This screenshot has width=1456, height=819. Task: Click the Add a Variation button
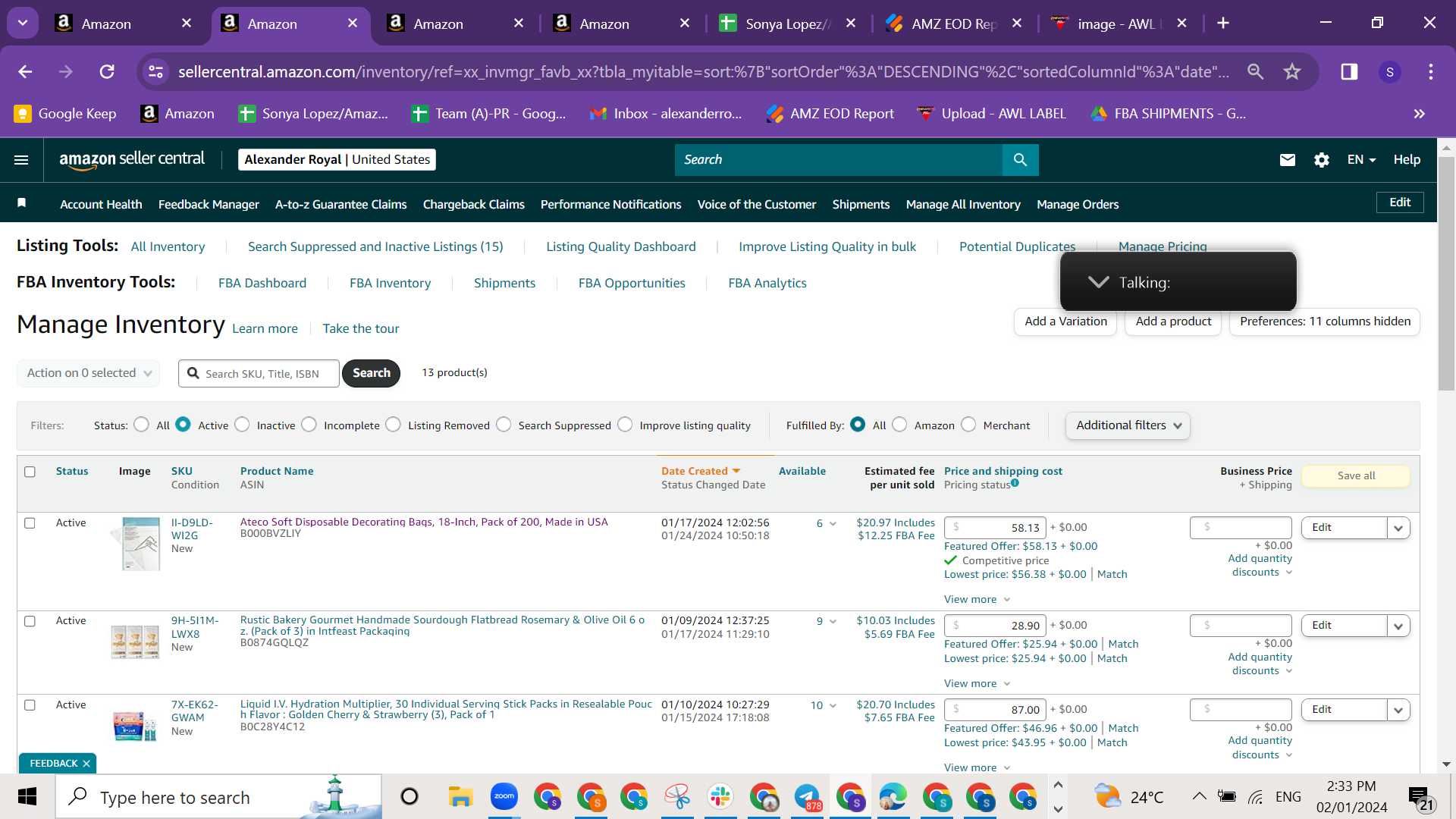point(1065,322)
